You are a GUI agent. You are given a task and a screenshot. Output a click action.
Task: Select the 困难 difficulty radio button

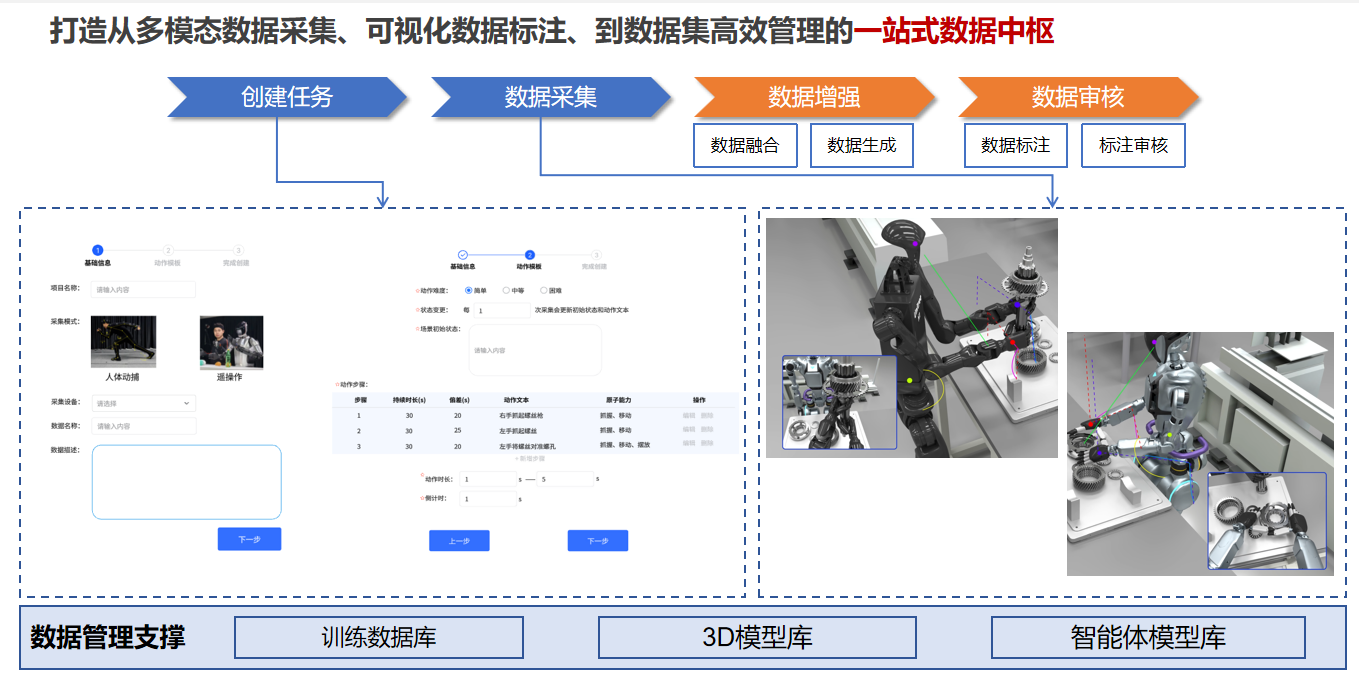point(544,290)
